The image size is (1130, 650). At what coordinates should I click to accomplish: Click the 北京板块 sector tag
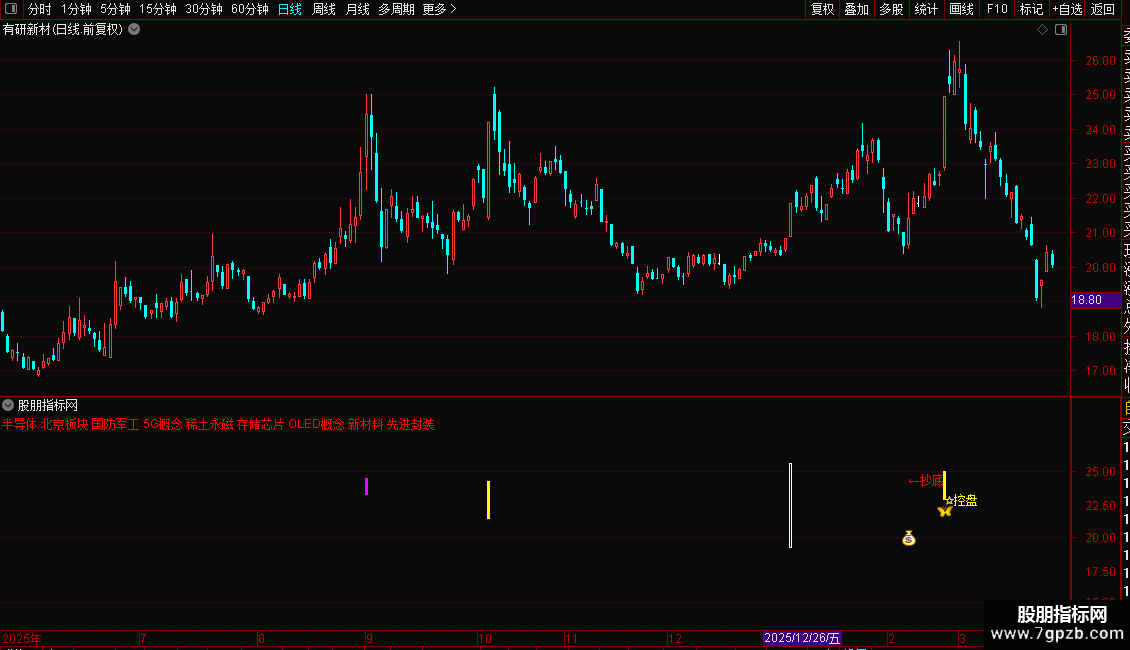(64, 424)
